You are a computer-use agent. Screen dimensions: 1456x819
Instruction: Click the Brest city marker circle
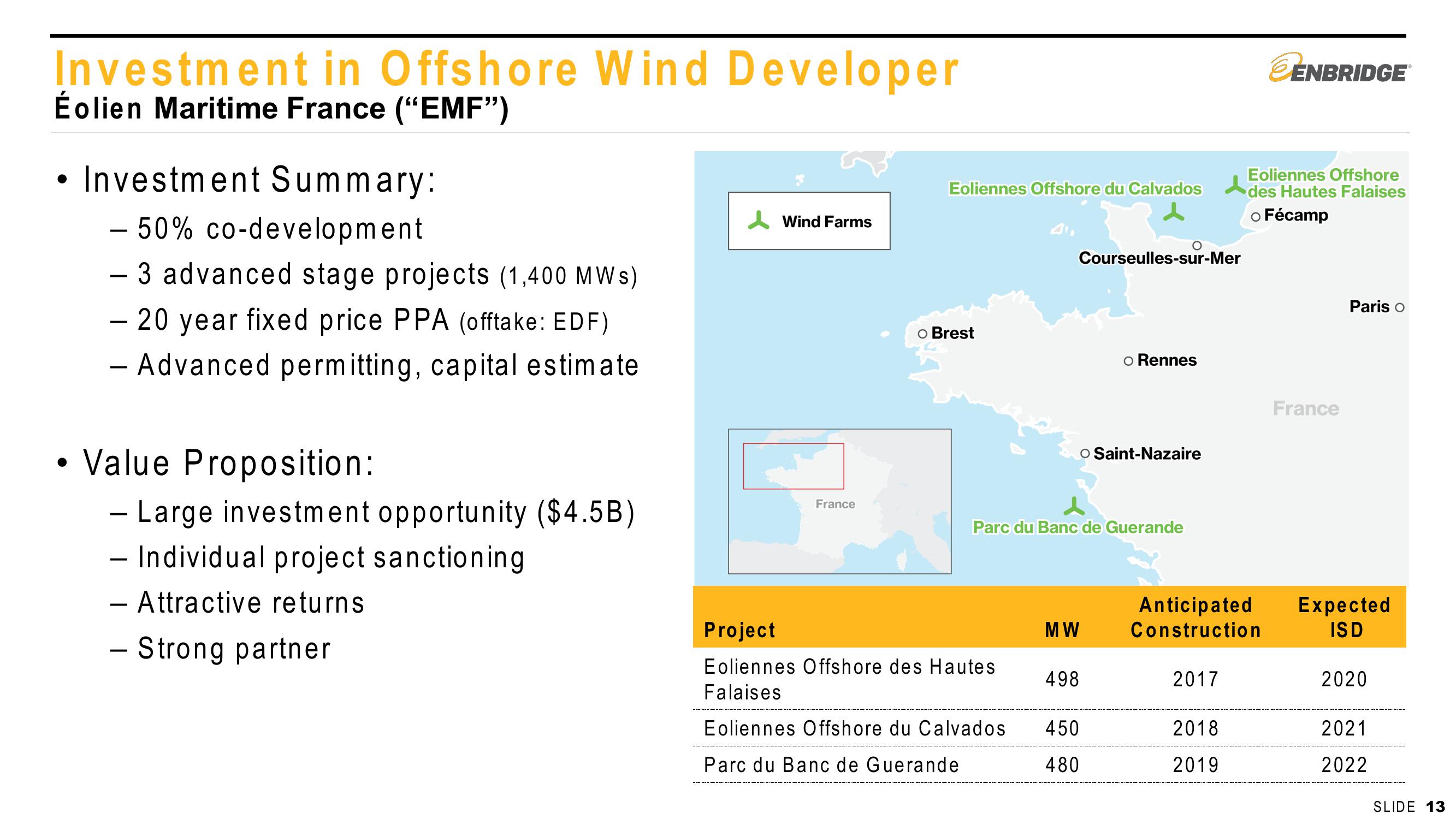point(922,334)
